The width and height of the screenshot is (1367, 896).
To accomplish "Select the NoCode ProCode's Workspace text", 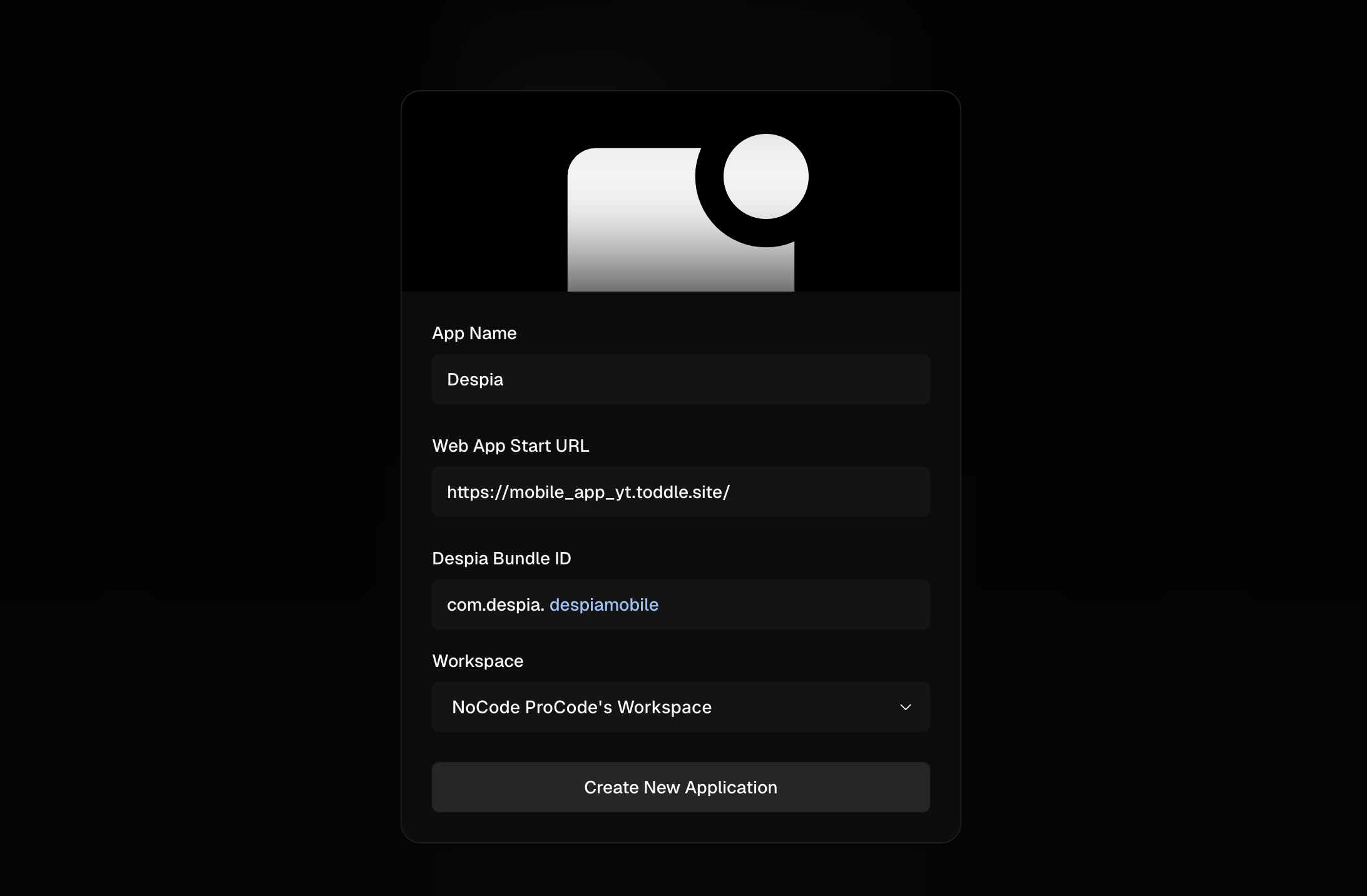I will (581, 707).
